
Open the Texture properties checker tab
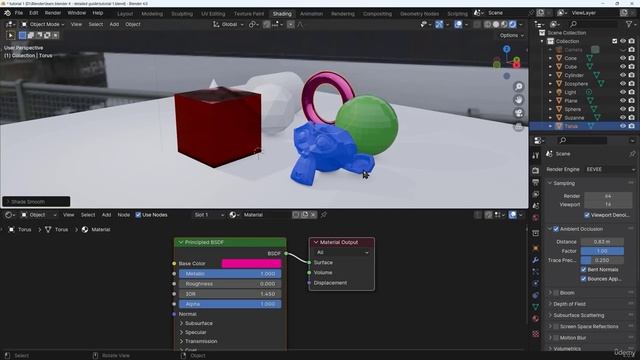pos(536,334)
